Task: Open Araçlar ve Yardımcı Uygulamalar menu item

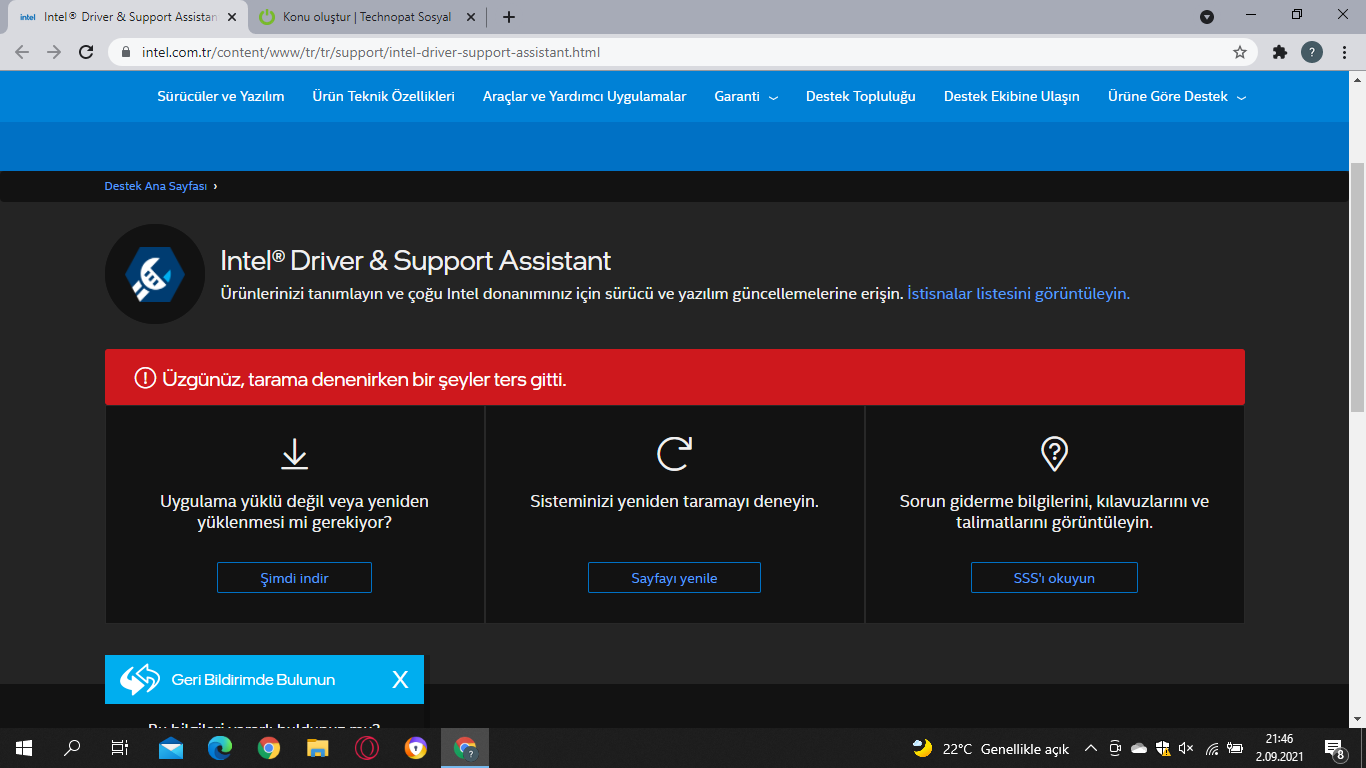Action: (585, 97)
